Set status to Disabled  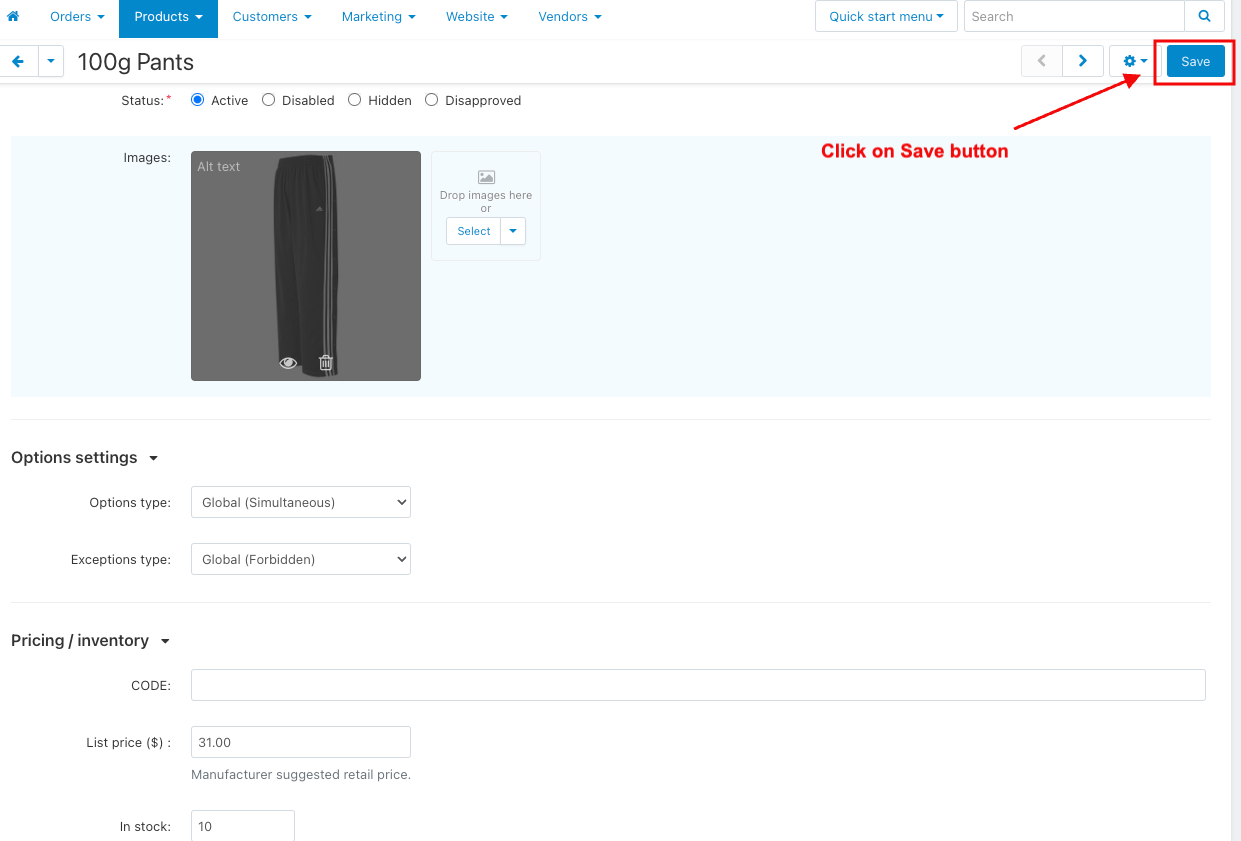coord(268,100)
